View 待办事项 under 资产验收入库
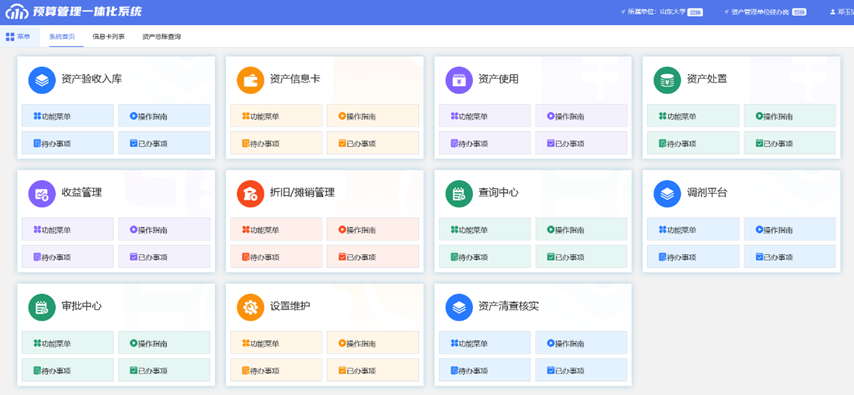This screenshot has height=395, width=854. 68,143
